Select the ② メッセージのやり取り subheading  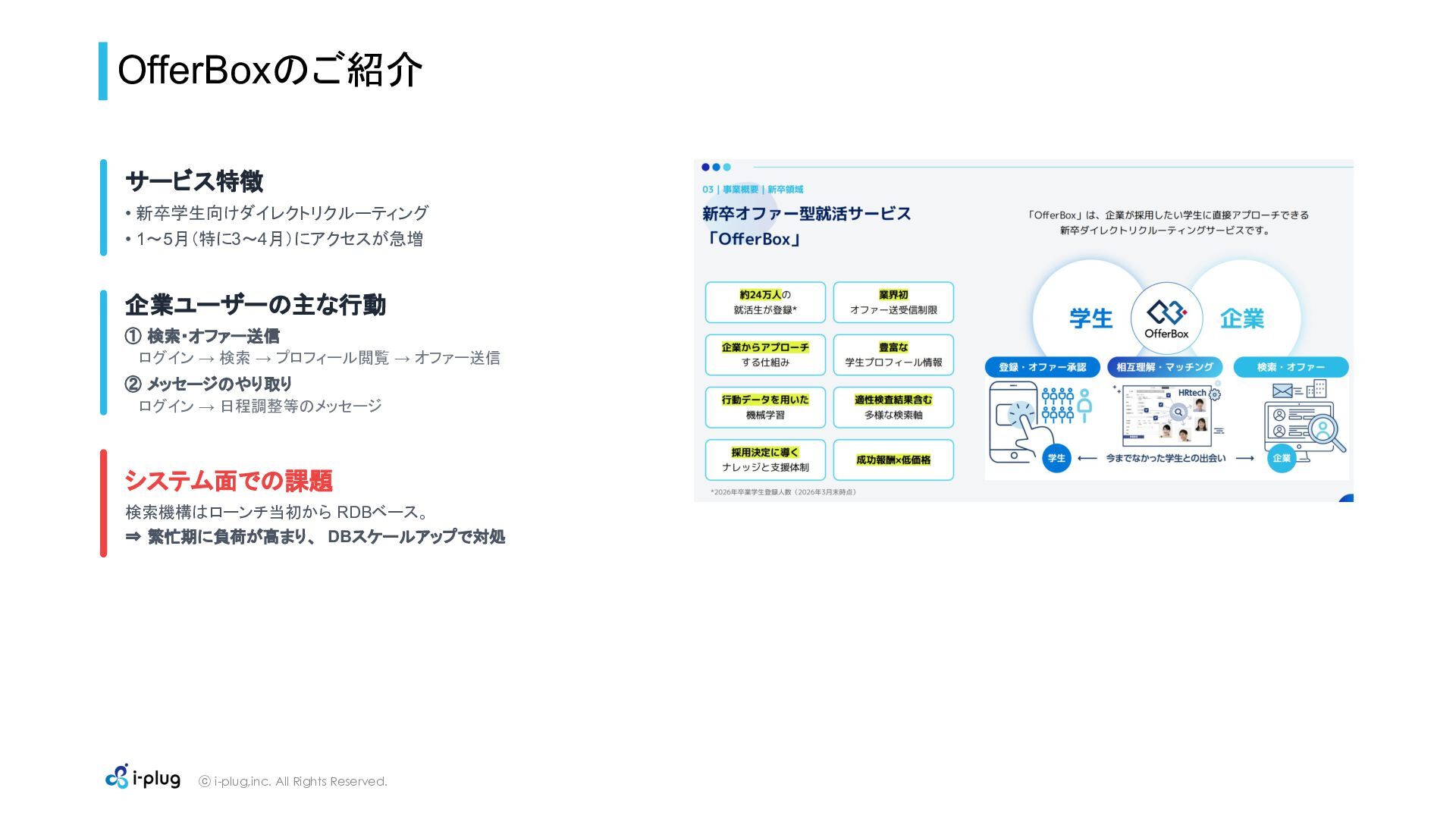[x=208, y=384]
